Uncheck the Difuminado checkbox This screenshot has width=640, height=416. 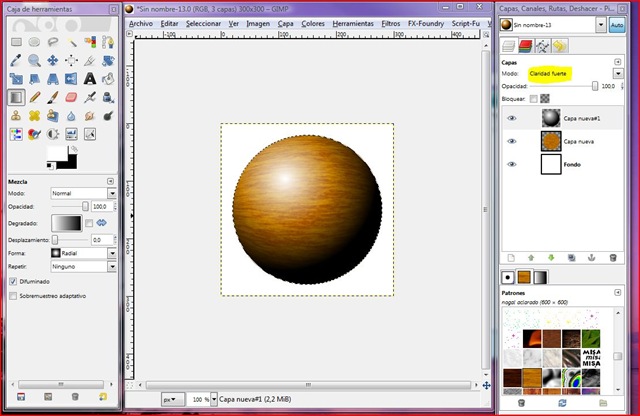12,282
